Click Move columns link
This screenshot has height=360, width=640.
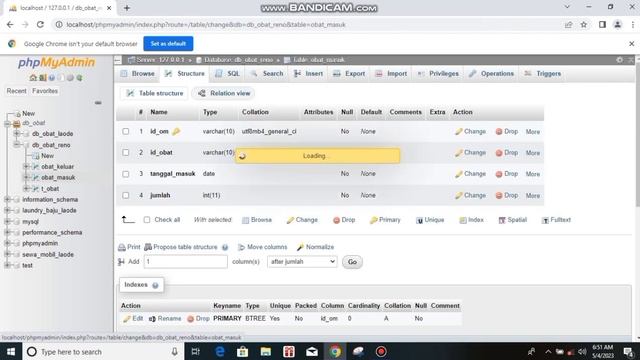click(x=263, y=247)
